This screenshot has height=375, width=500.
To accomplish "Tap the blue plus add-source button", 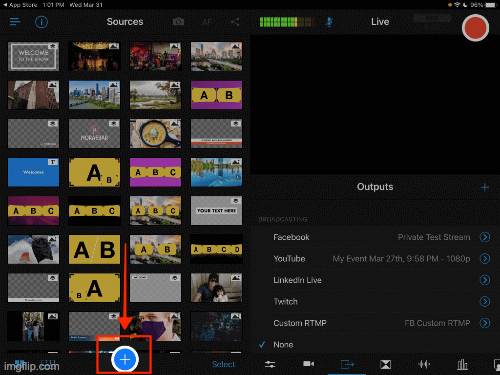I will pyautogui.click(x=125, y=359).
